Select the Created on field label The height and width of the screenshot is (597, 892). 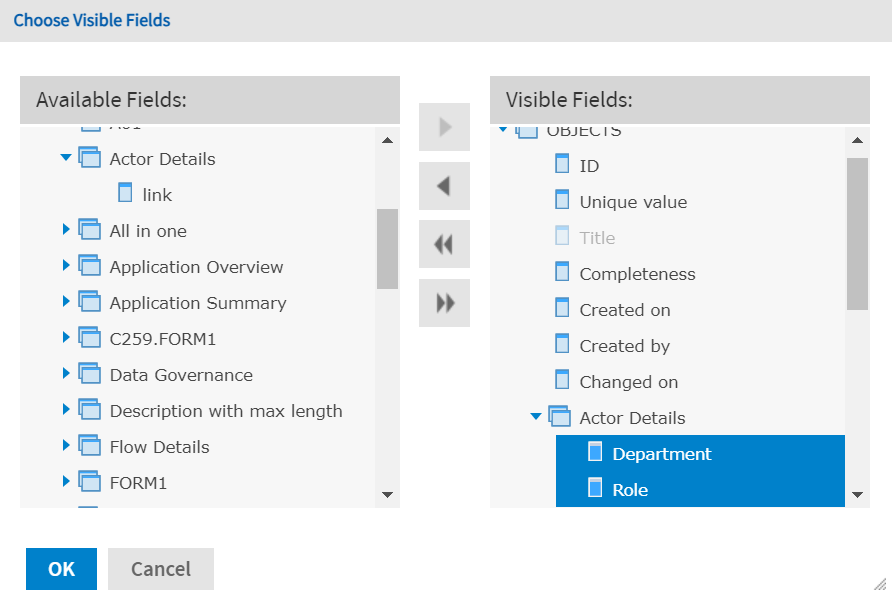pos(625,310)
